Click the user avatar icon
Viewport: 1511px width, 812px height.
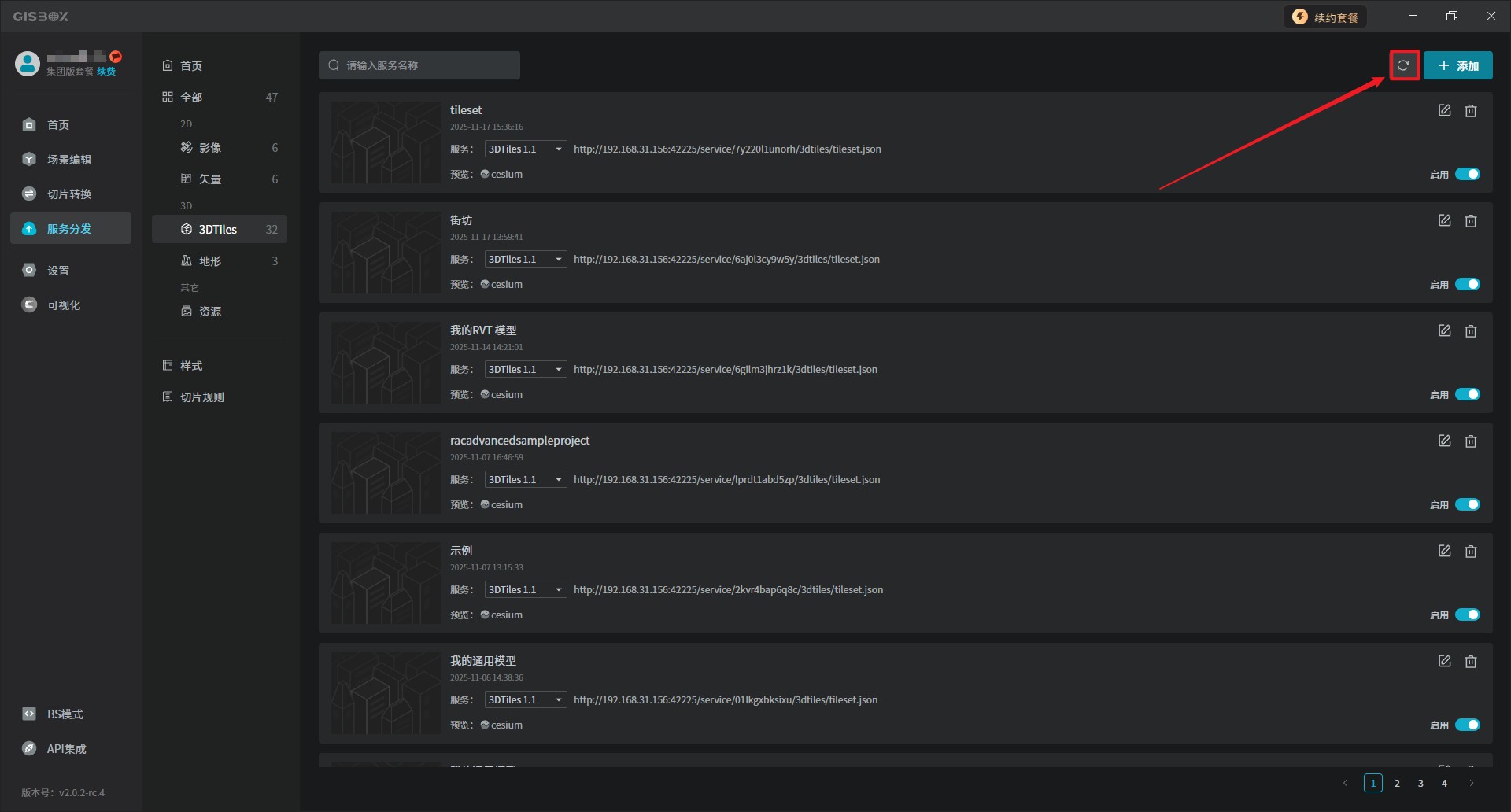[28, 64]
